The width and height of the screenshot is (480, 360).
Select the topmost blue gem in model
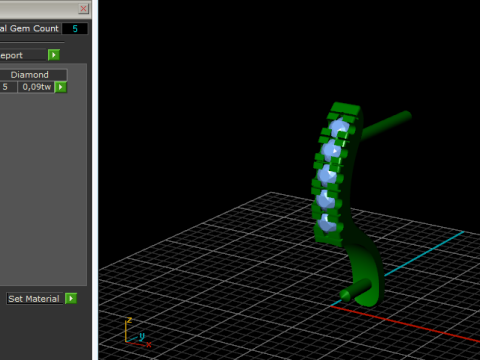tap(339, 128)
